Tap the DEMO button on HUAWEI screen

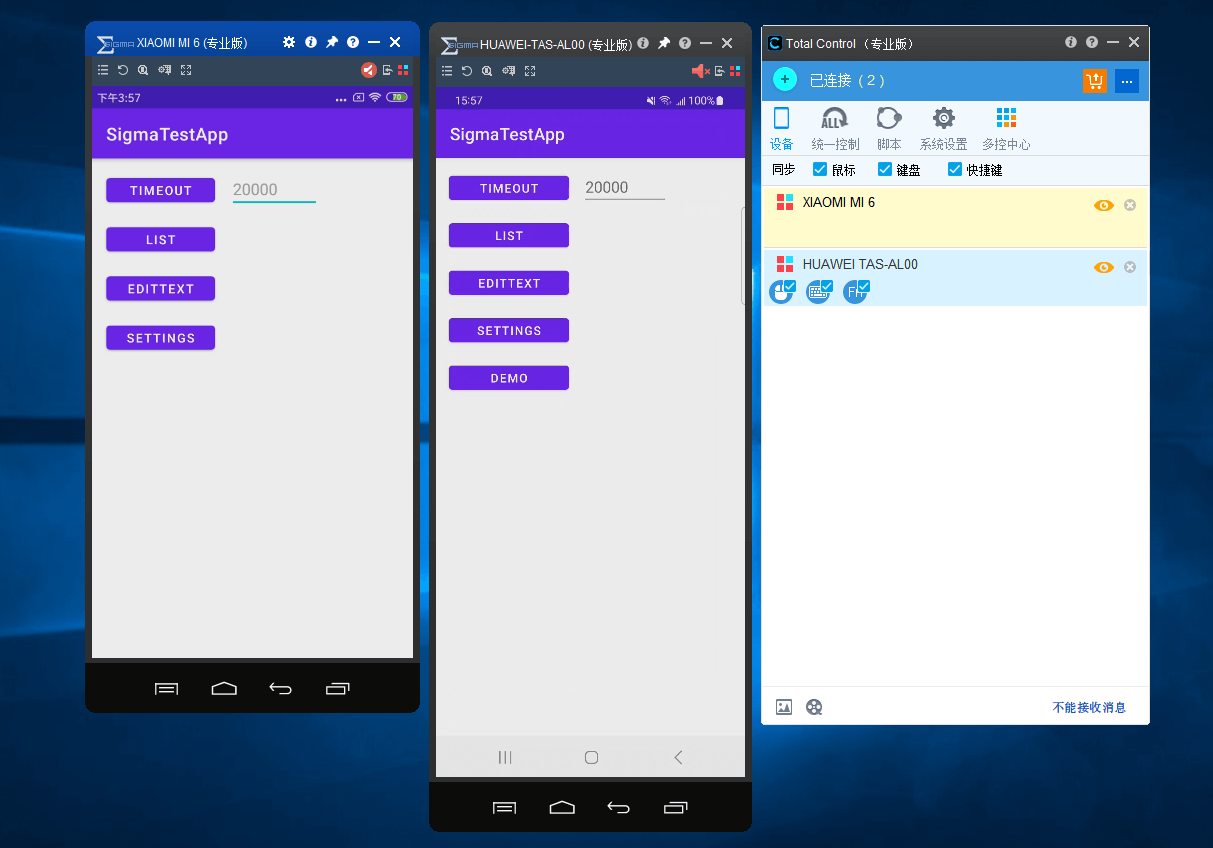(x=509, y=378)
